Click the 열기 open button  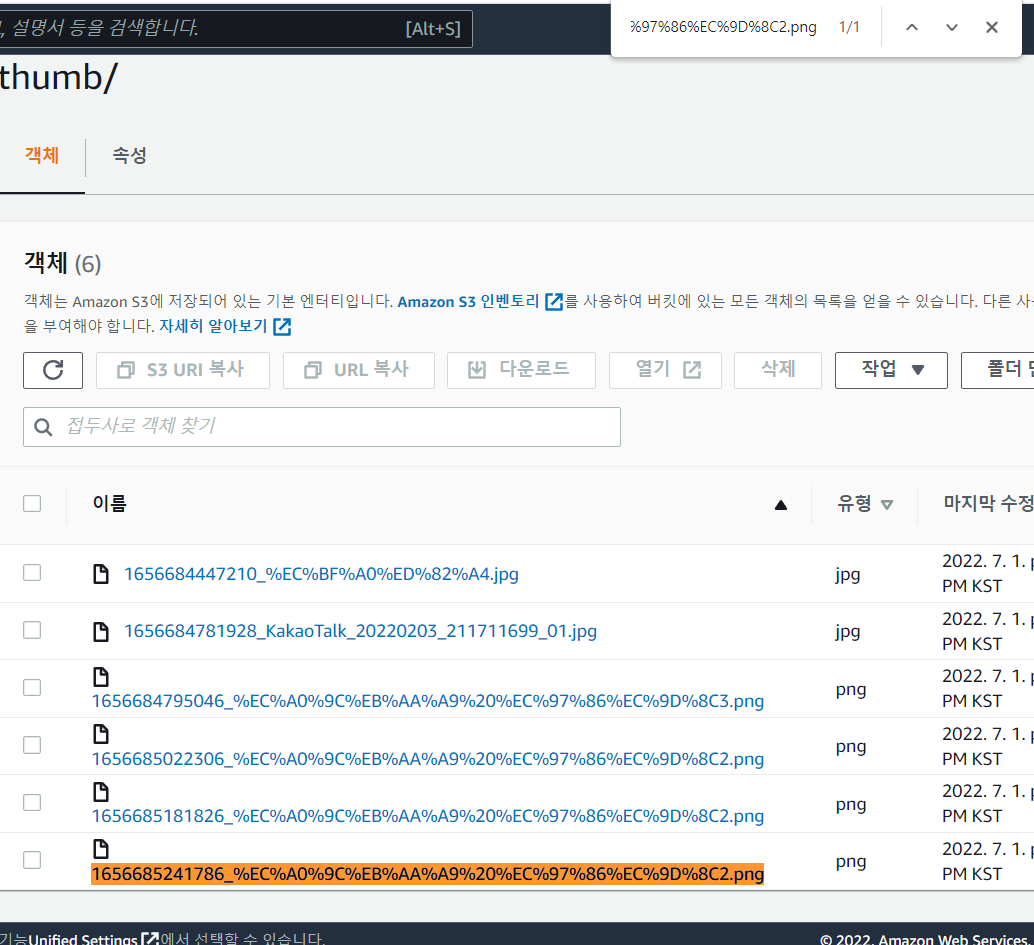665,370
